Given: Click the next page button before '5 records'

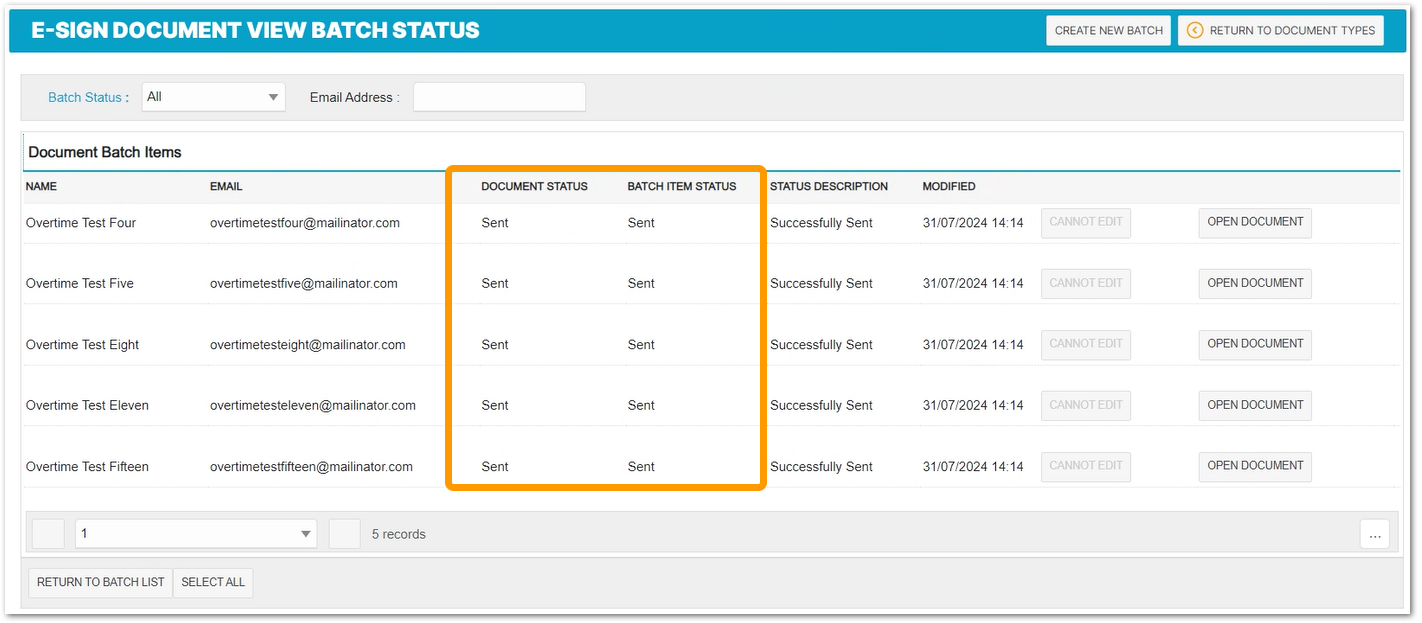Looking at the screenshot, I should pos(344,534).
